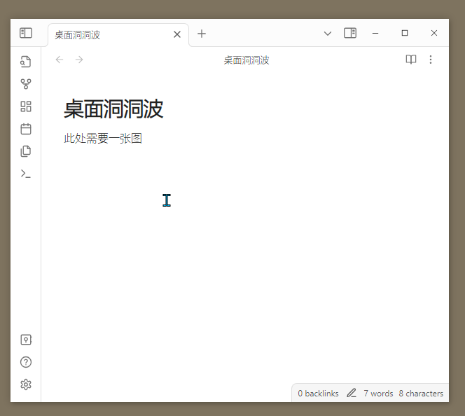Image resolution: width=465 pixels, height=416 pixels.
Task: Click the text line 此处需要一张图
Action: click(103, 138)
